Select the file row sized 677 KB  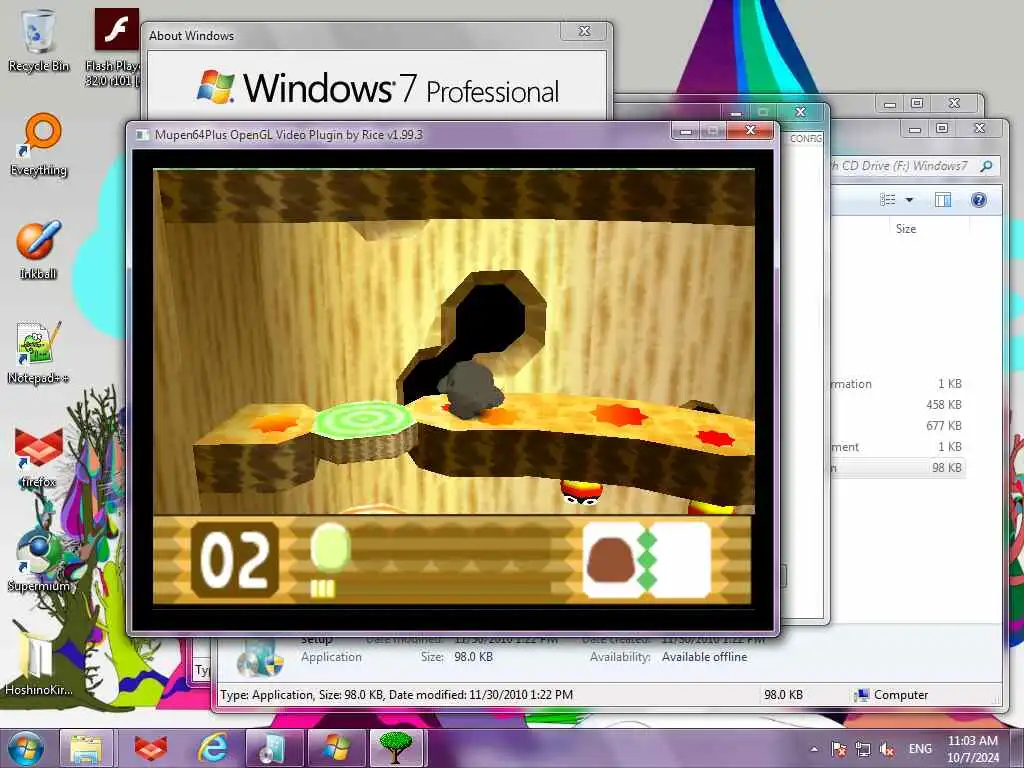897,426
